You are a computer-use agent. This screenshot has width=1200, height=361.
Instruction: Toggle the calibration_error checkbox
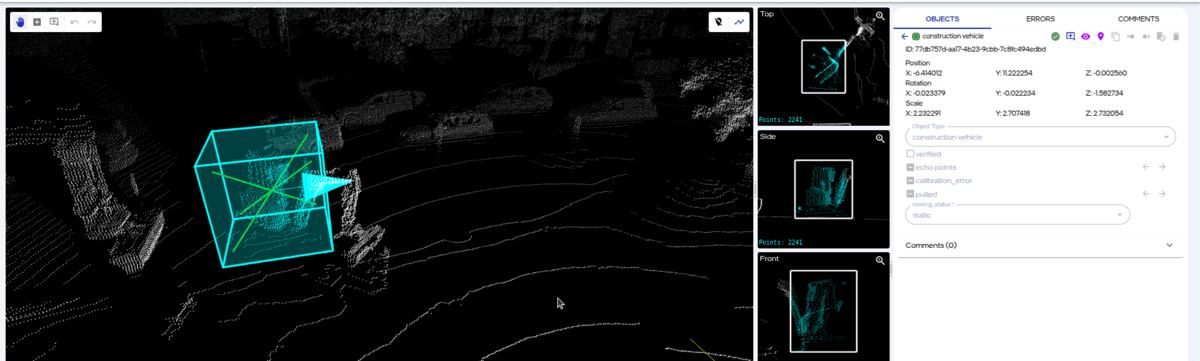909,181
